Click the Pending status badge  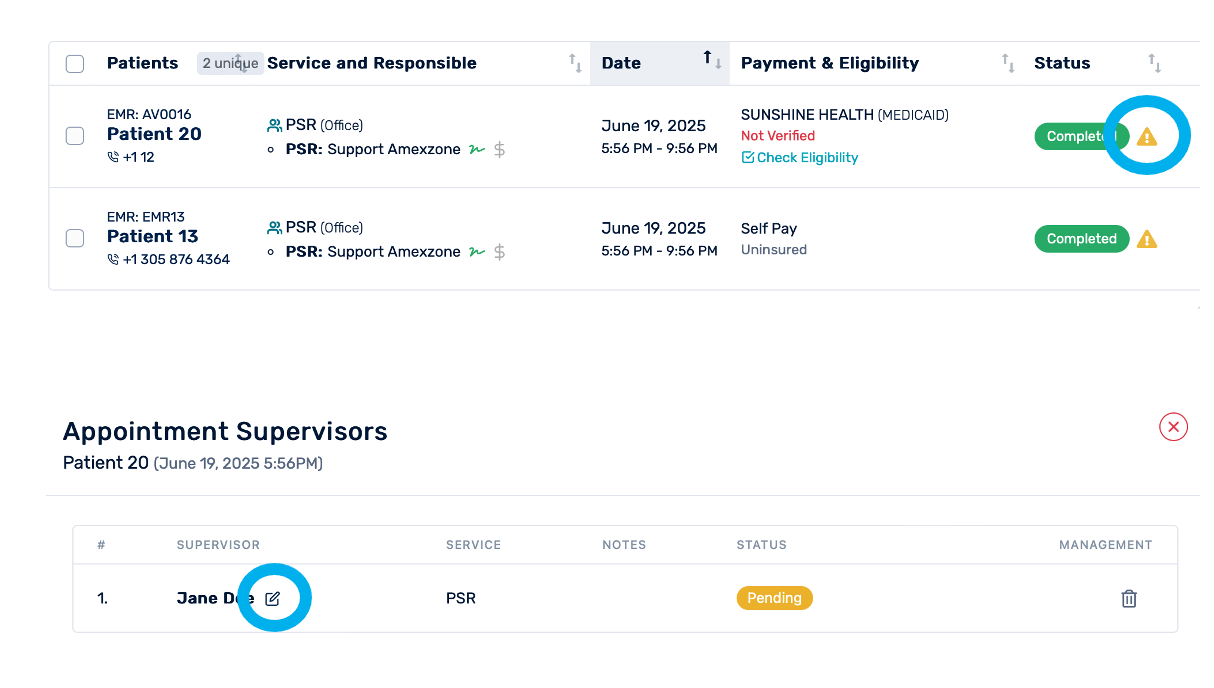(x=775, y=598)
